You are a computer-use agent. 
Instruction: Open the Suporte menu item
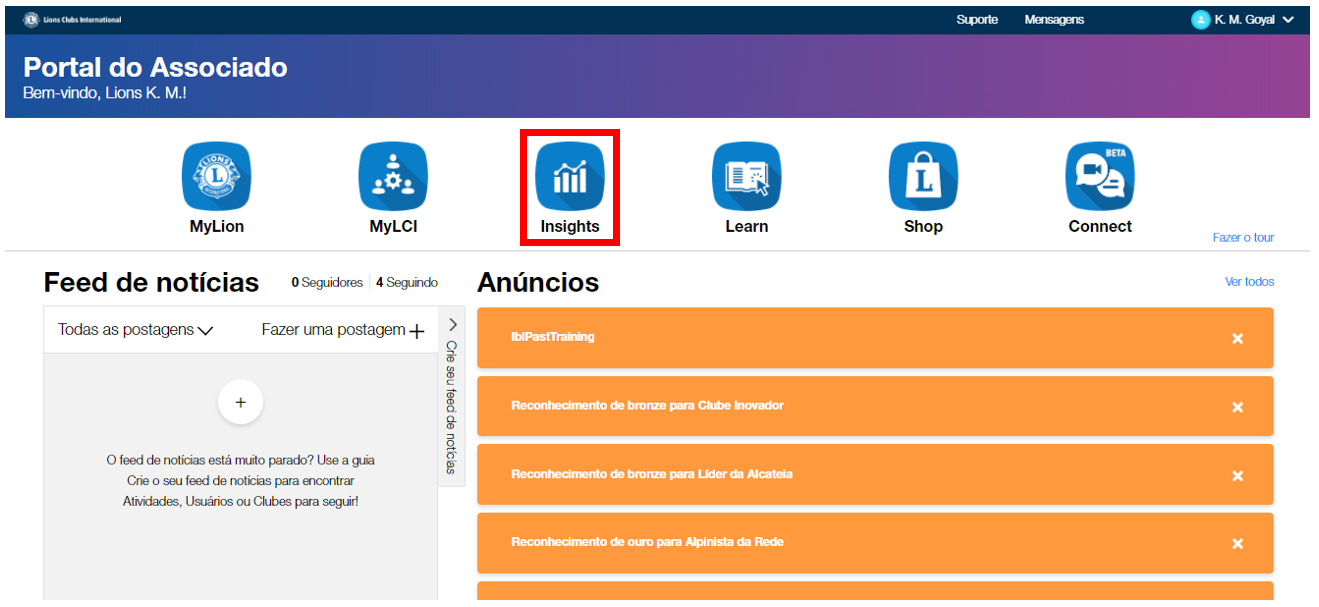click(x=977, y=20)
